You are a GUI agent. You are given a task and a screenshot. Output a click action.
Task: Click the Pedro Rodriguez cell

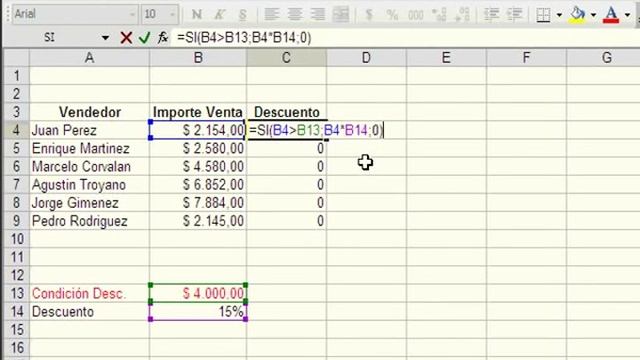[x=89, y=221]
